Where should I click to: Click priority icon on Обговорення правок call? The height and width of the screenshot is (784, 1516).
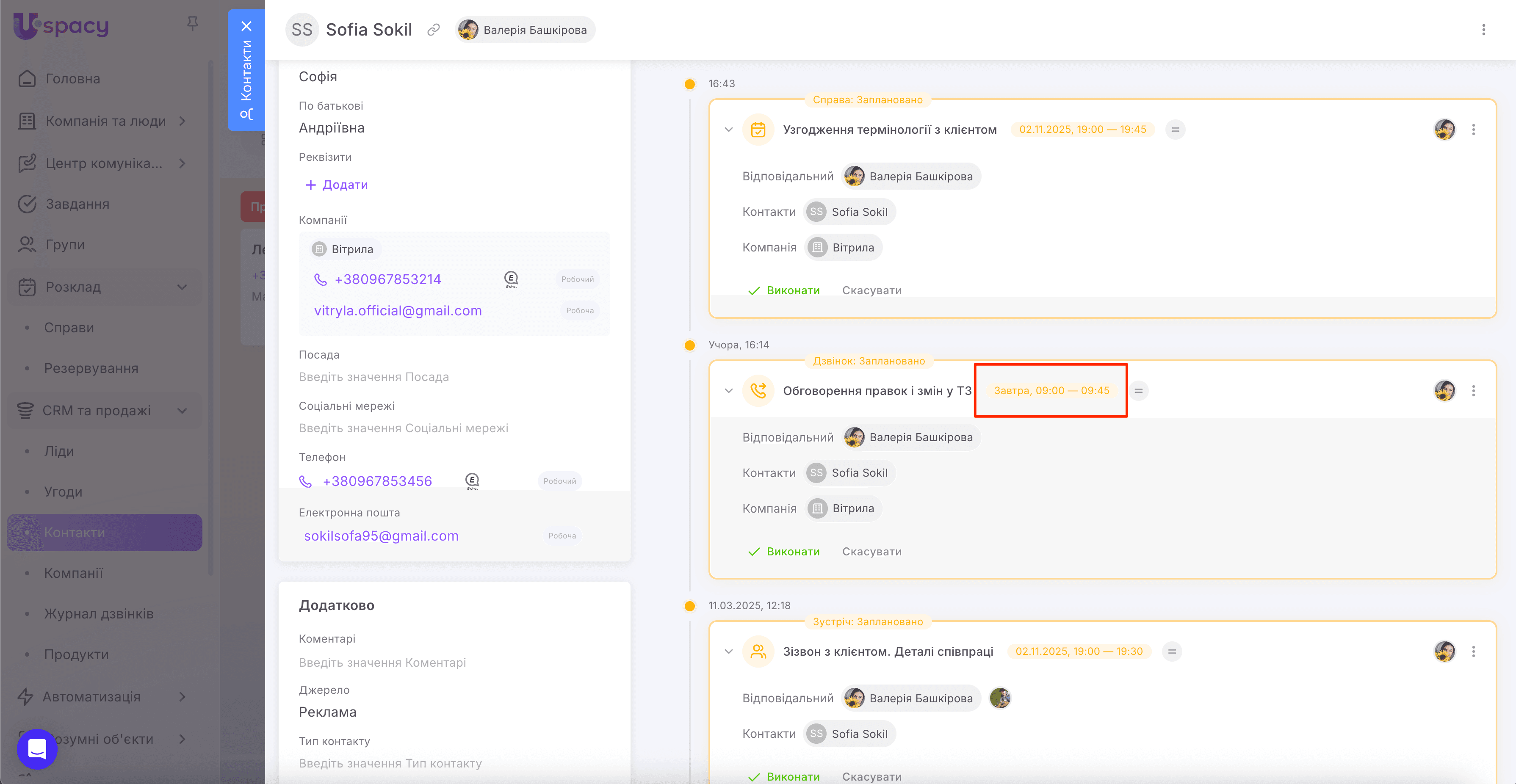coord(1139,391)
